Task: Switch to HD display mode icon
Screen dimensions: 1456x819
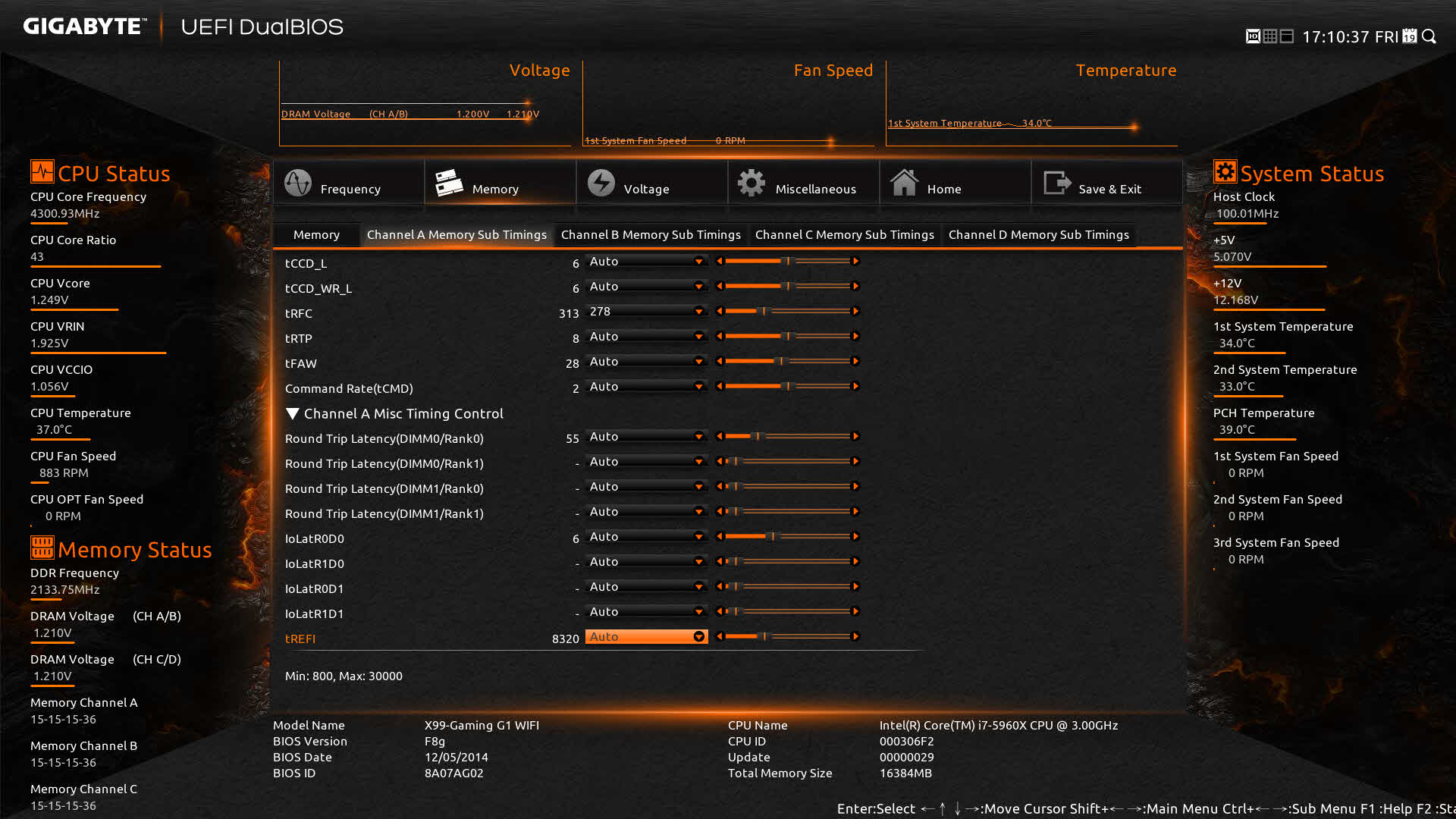Action: point(1253,36)
